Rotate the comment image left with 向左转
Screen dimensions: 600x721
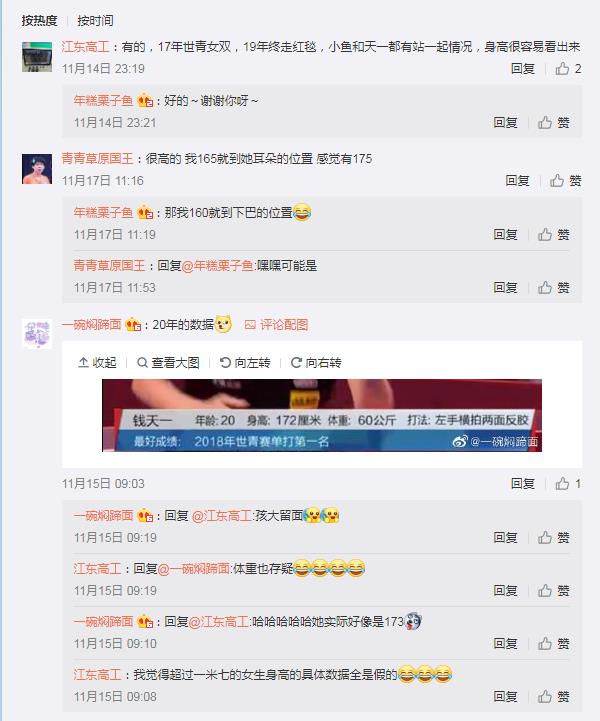[x=245, y=363]
